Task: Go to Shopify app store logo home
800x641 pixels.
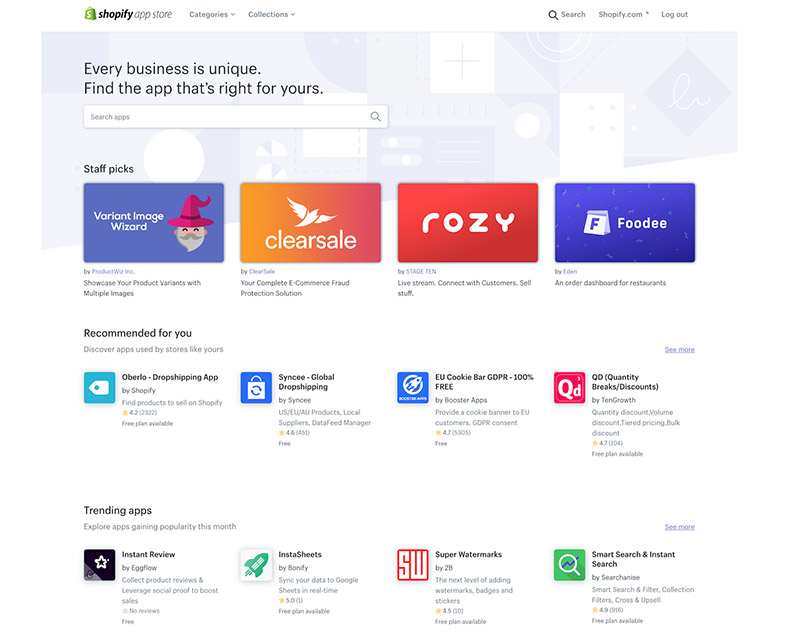Action: (x=128, y=14)
